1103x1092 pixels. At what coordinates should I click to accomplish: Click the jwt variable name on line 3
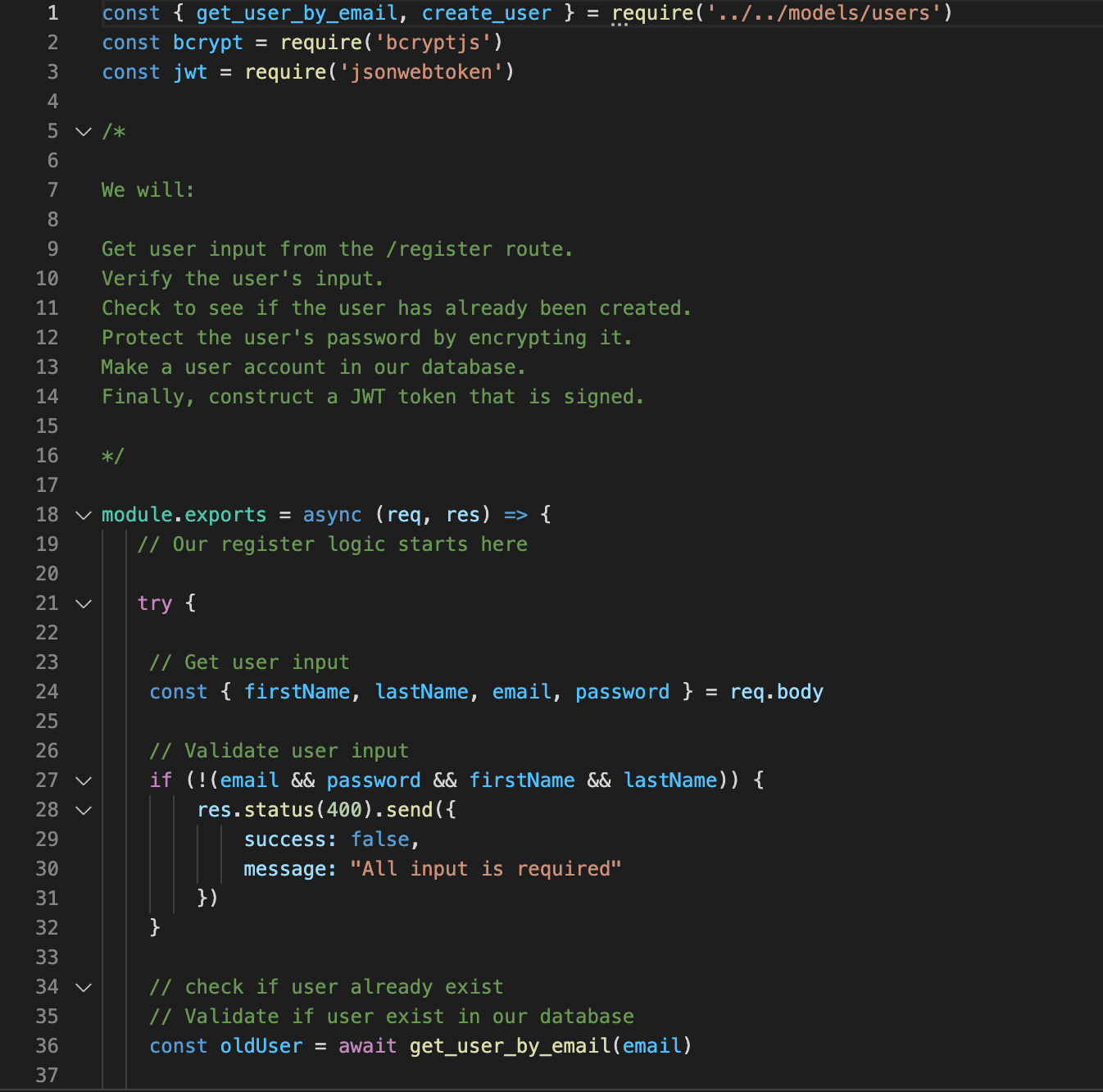point(190,72)
